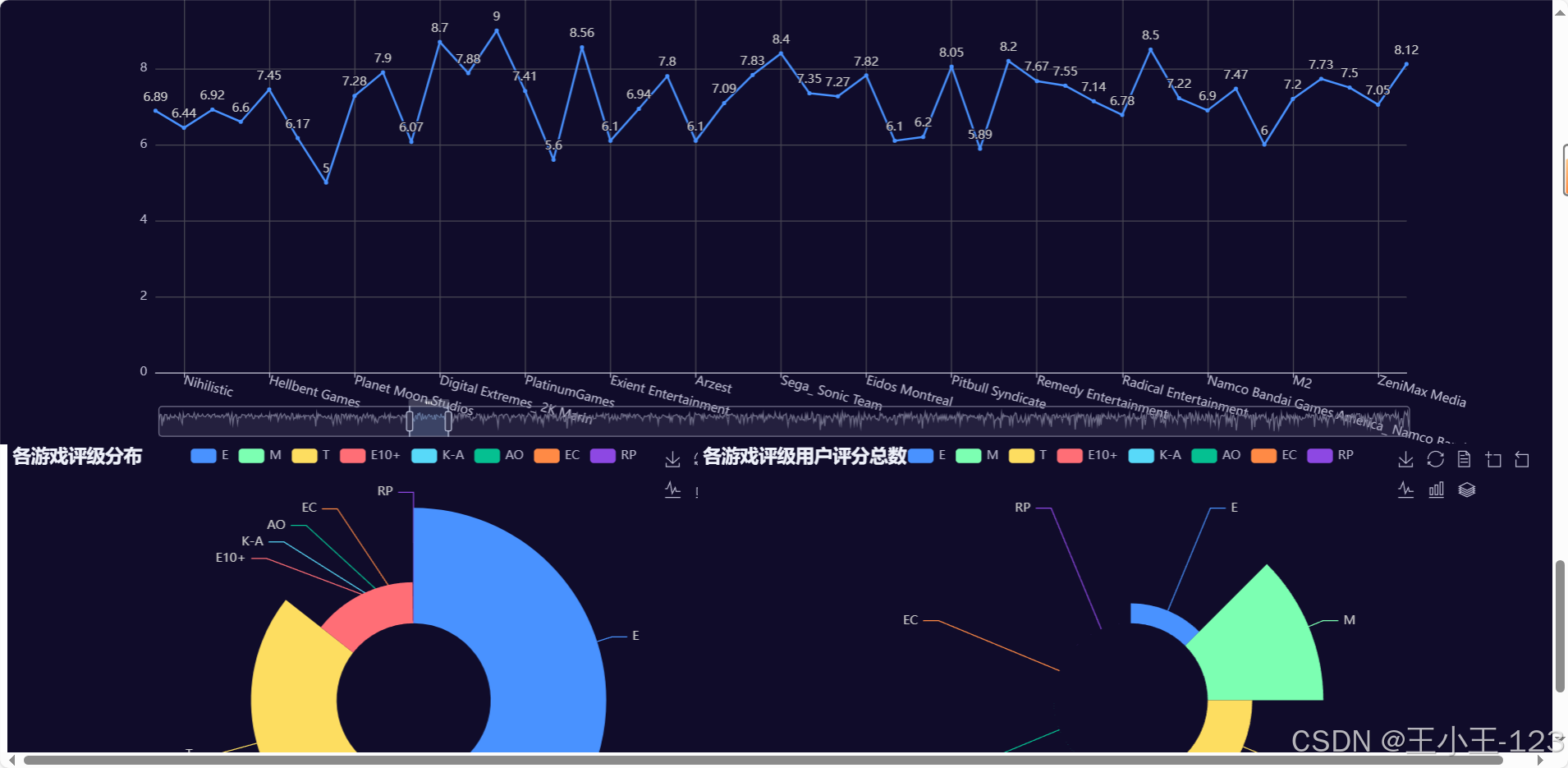Screen dimensions: 1568x768
Task: Toggle E series in left pie legend
Action: pyautogui.click(x=209, y=455)
